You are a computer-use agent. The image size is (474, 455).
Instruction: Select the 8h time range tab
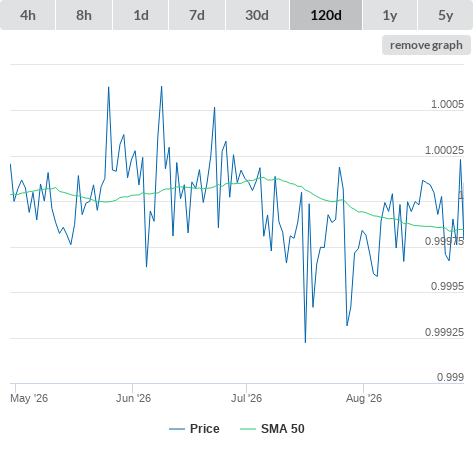pyautogui.click(x=84, y=15)
